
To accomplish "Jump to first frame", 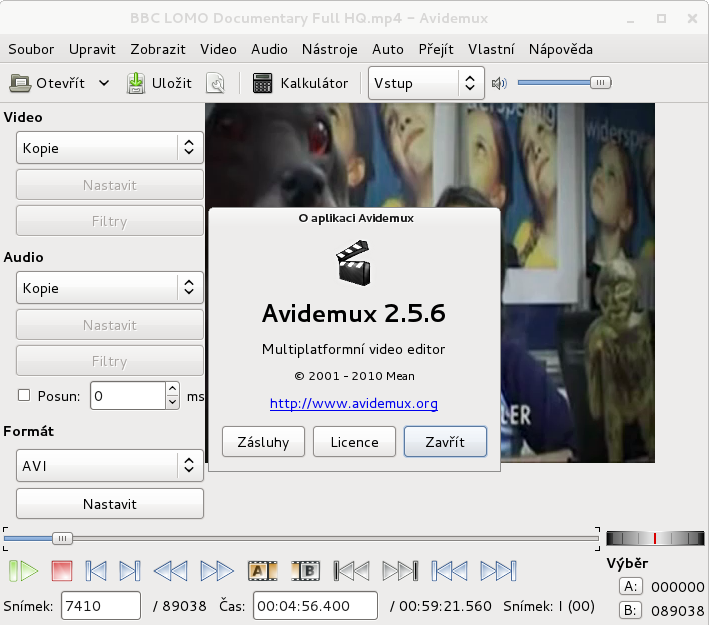I will click(449, 571).
